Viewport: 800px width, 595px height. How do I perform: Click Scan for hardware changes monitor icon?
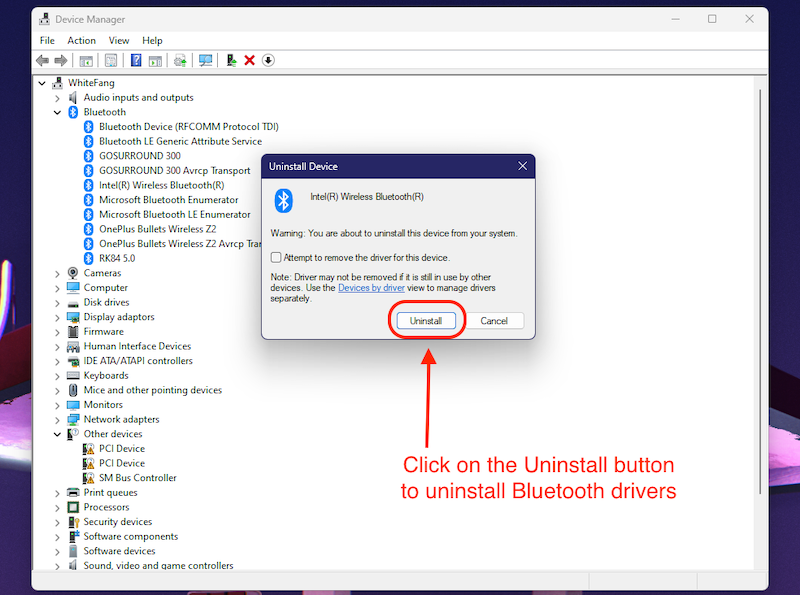(206, 61)
